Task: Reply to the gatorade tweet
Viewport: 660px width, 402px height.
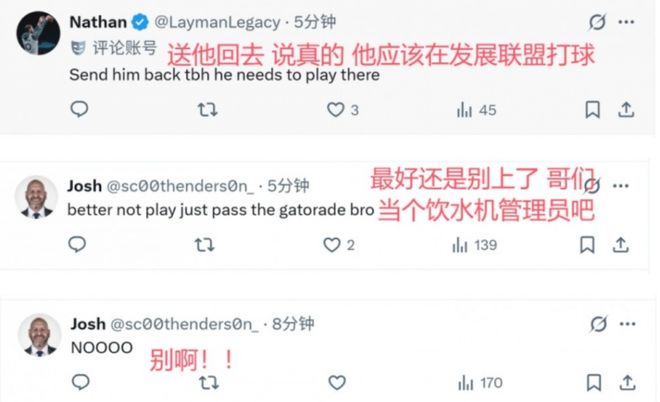Action: [77, 244]
